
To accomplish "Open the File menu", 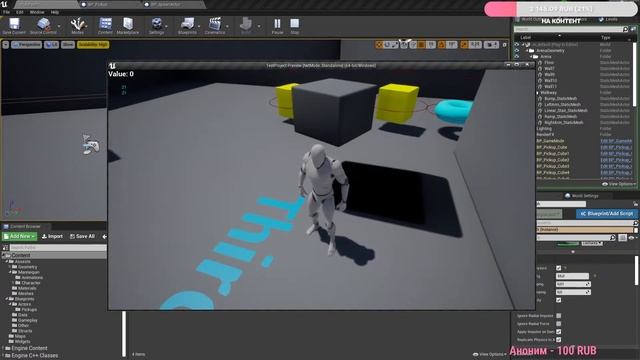I will 6,12.
